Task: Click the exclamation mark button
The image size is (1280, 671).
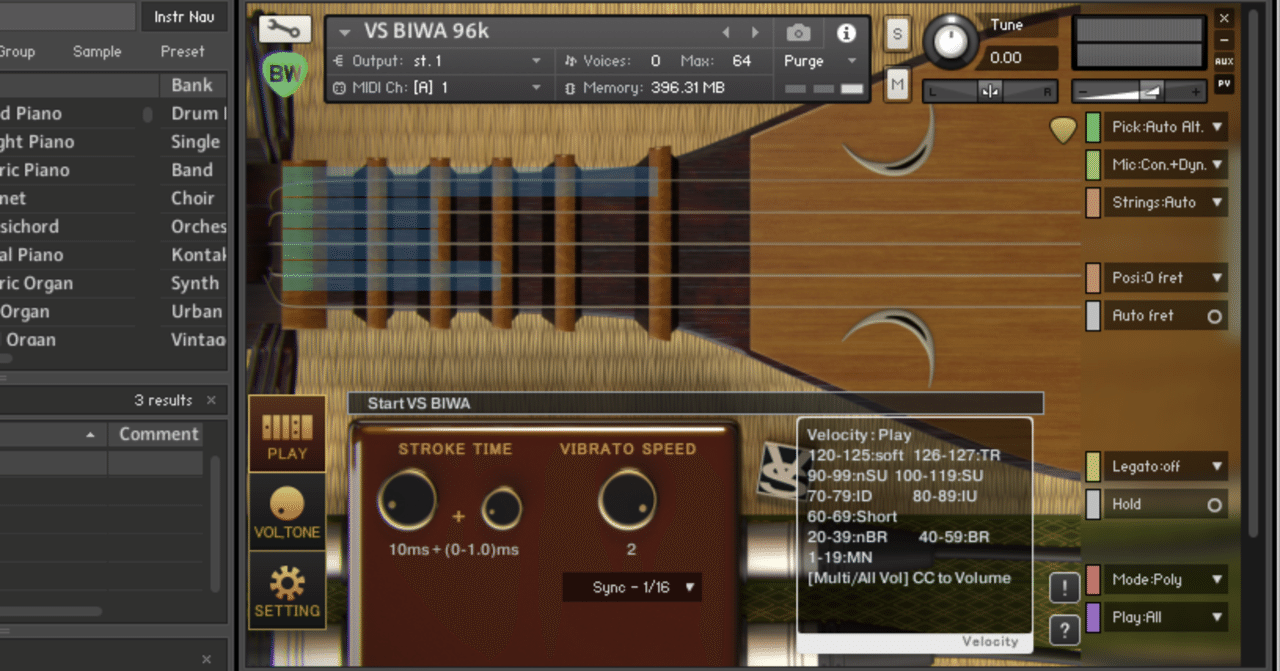Action: pyautogui.click(x=1064, y=587)
